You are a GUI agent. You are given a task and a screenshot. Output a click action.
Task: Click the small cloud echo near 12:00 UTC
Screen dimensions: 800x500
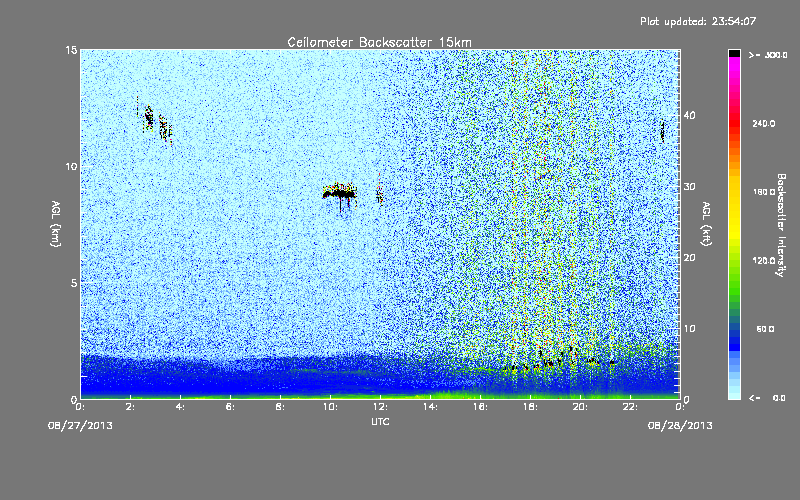pyautogui.click(x=380, y=192)
